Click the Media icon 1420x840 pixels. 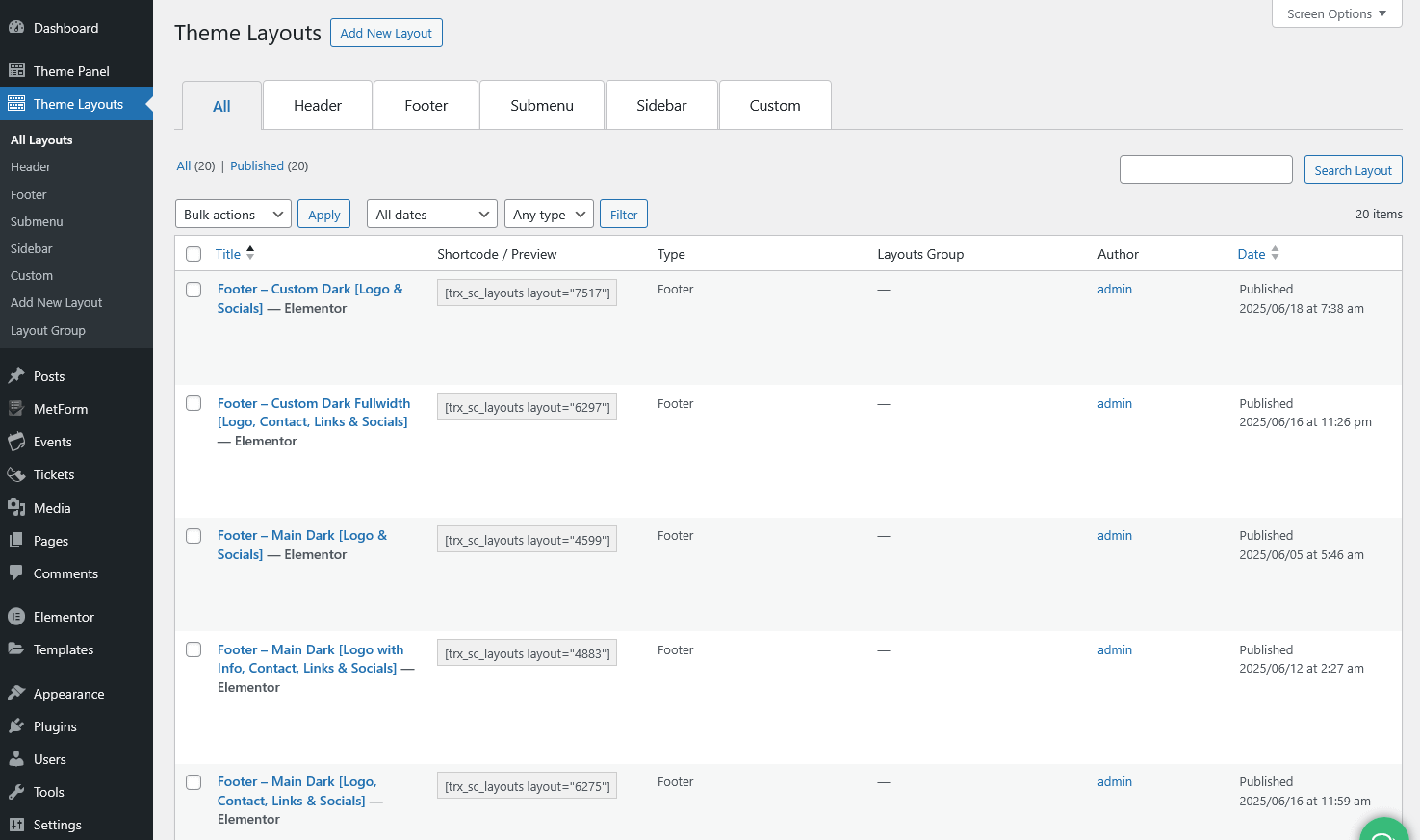16,507
